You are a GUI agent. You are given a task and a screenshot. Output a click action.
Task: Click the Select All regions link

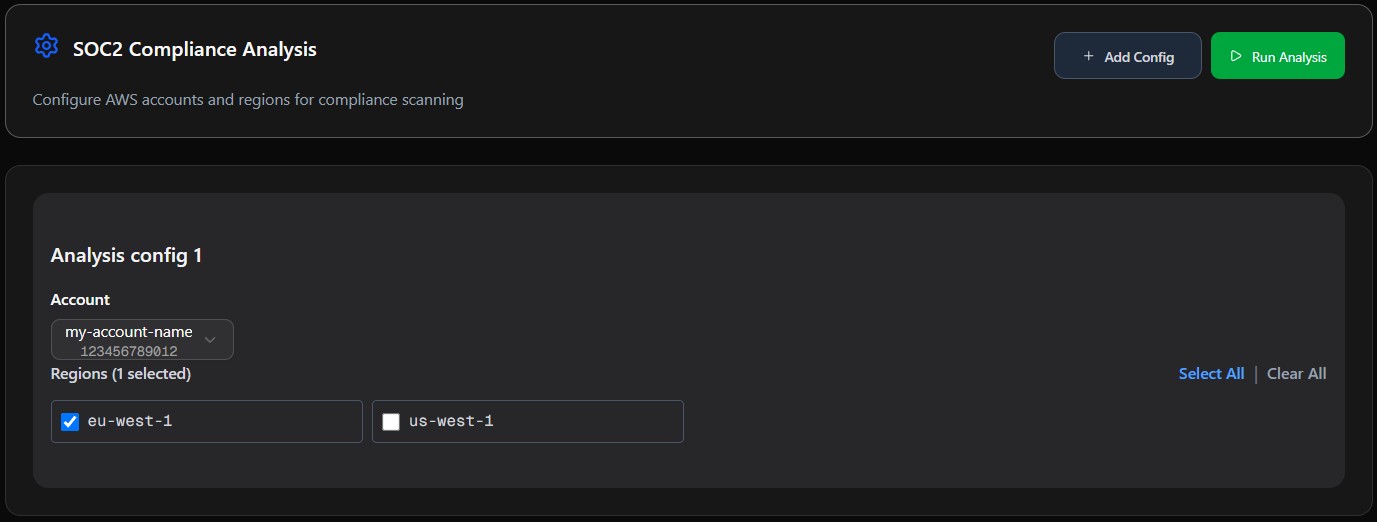pos(1211,374)
